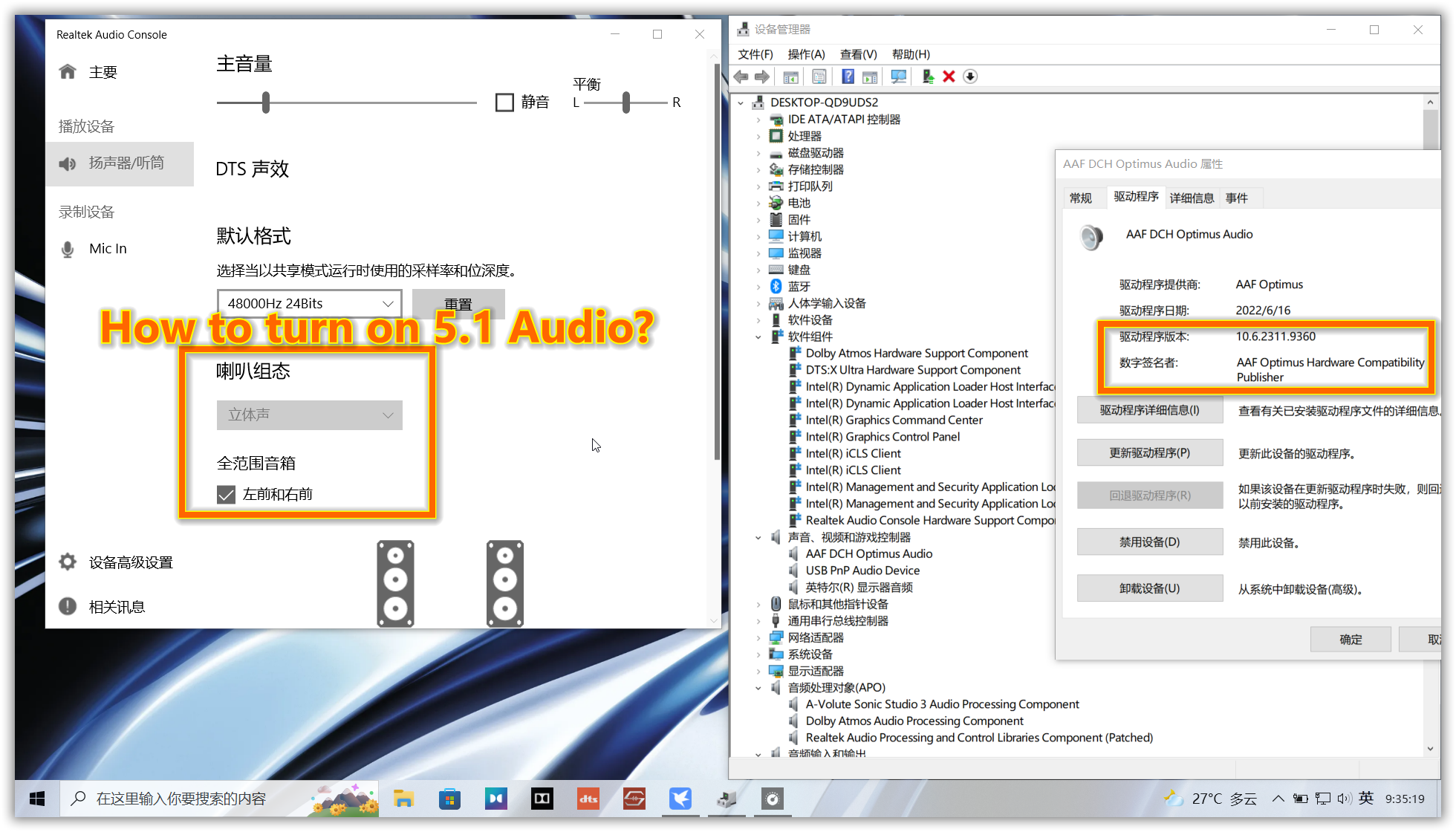Click the Back arrow in Device Manager toolbar
This screenshot has width=1456, height=832.
pos(741,77)
